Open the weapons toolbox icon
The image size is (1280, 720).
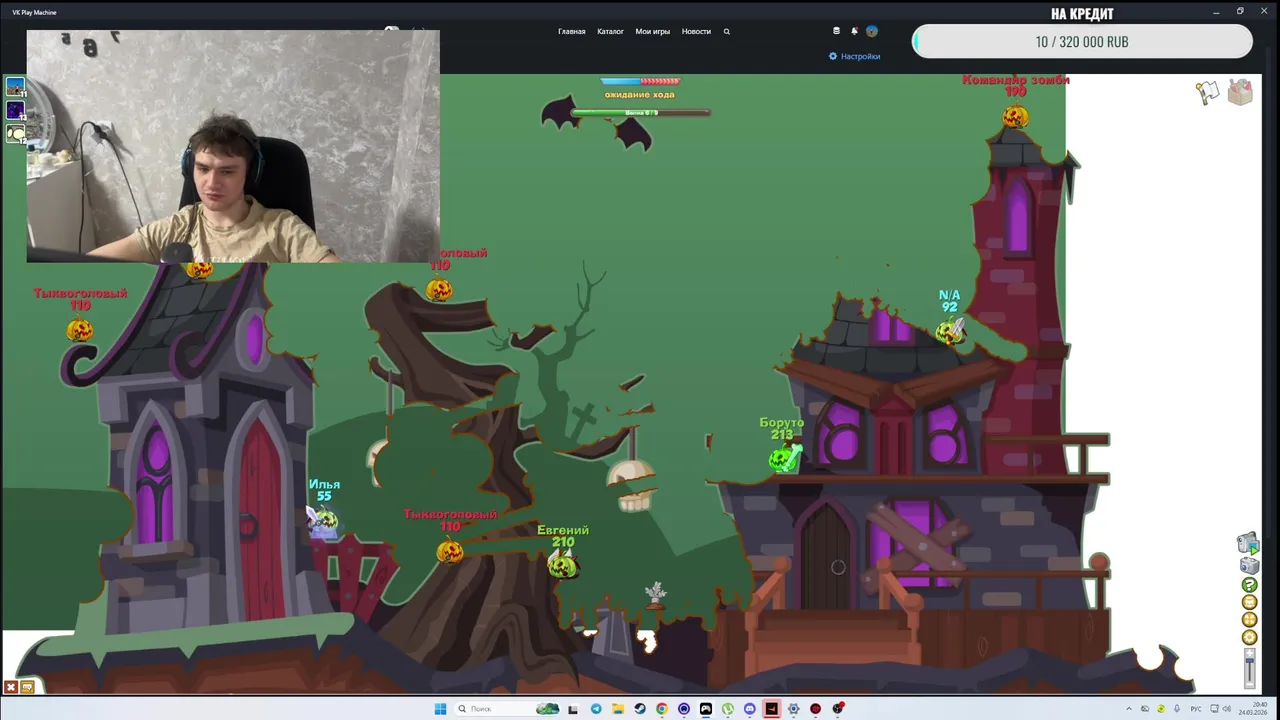click(x=1240, y=92)
